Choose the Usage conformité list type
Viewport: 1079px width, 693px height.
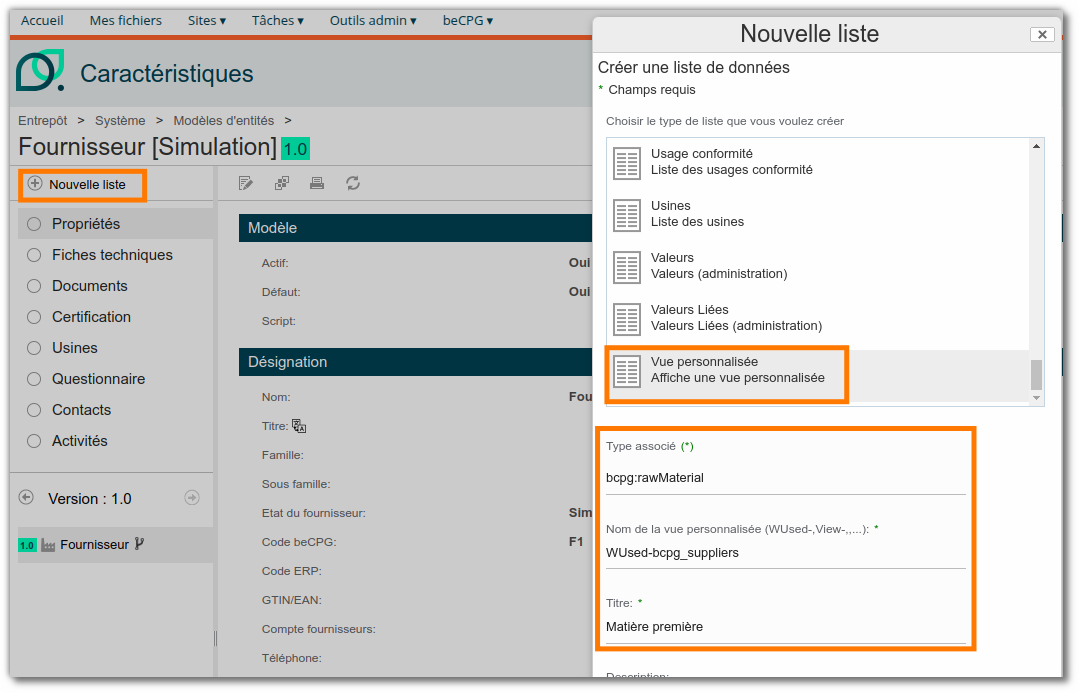click(x=818, y=162)
